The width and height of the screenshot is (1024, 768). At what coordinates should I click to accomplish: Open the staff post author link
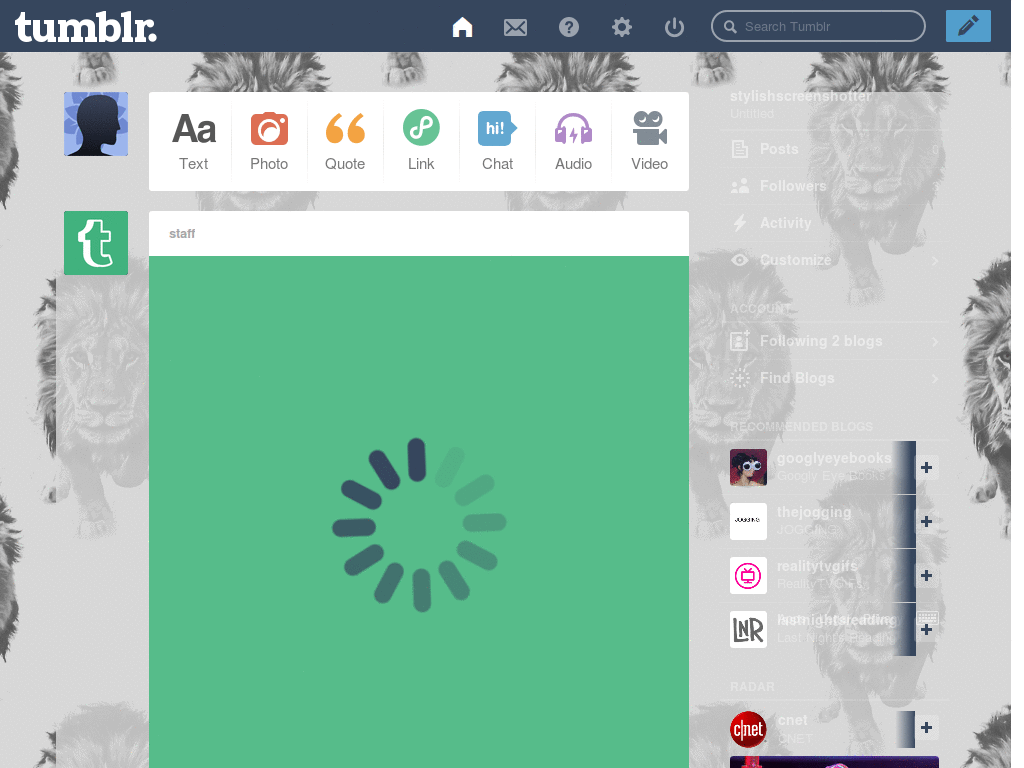[182, 234]
